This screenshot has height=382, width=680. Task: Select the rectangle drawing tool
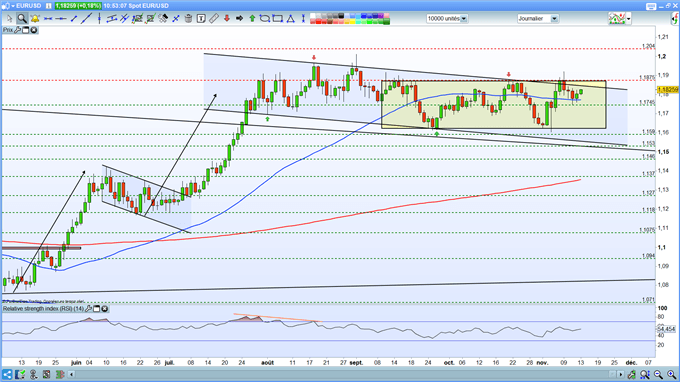[278, 18]
